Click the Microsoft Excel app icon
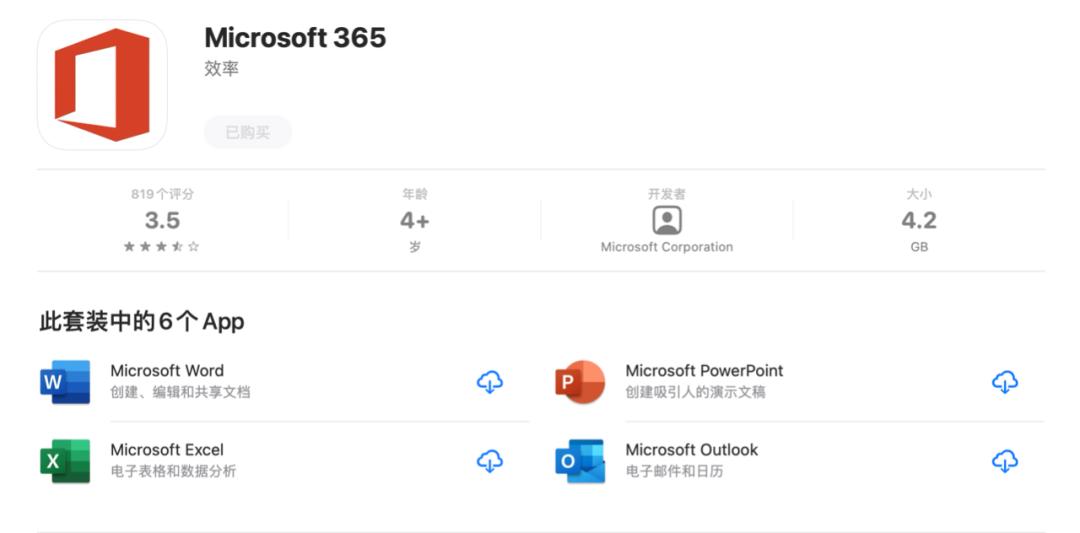 pos(65,461)
